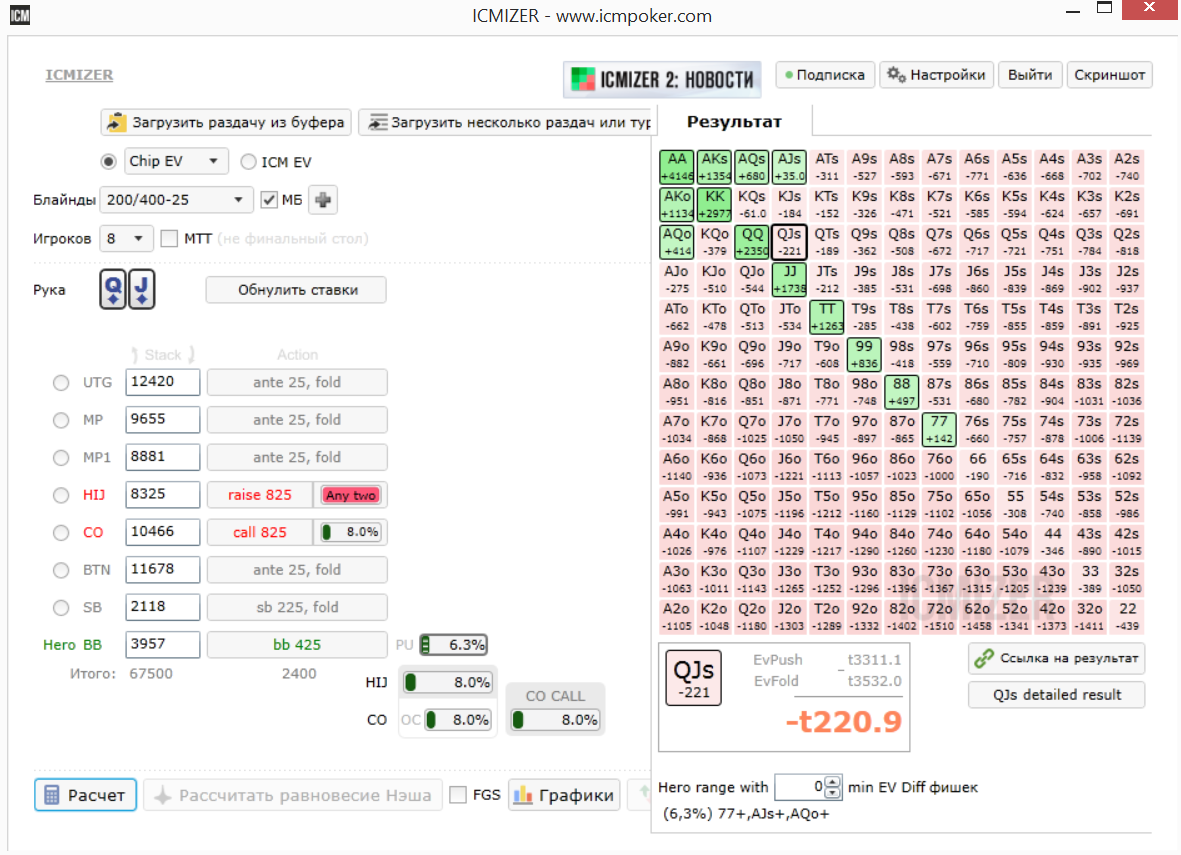Open the ICMIZER link
Image resolution: width=1181 pixels, height=855 pixels.
click(79, 75)
